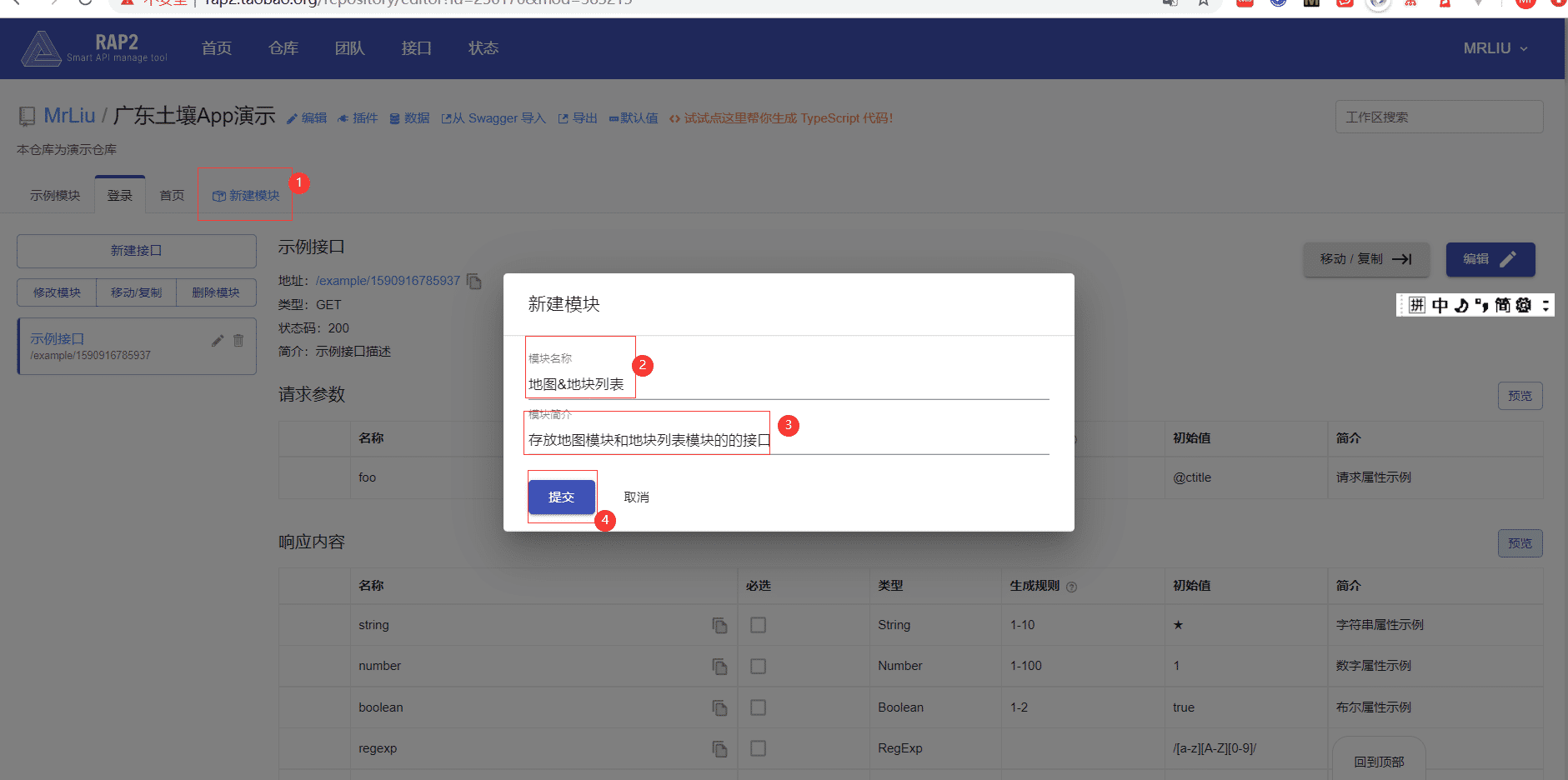This screenshot has width=1568, height=780.
Task: Click the 生成规则 help question icon
Action: pyautogui.click(x=1072, y=587)
